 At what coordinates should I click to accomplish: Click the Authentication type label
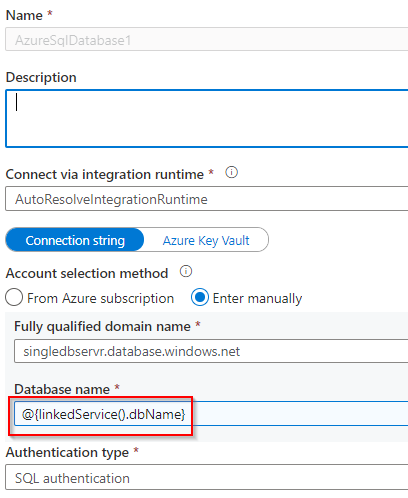click(67, 452)
